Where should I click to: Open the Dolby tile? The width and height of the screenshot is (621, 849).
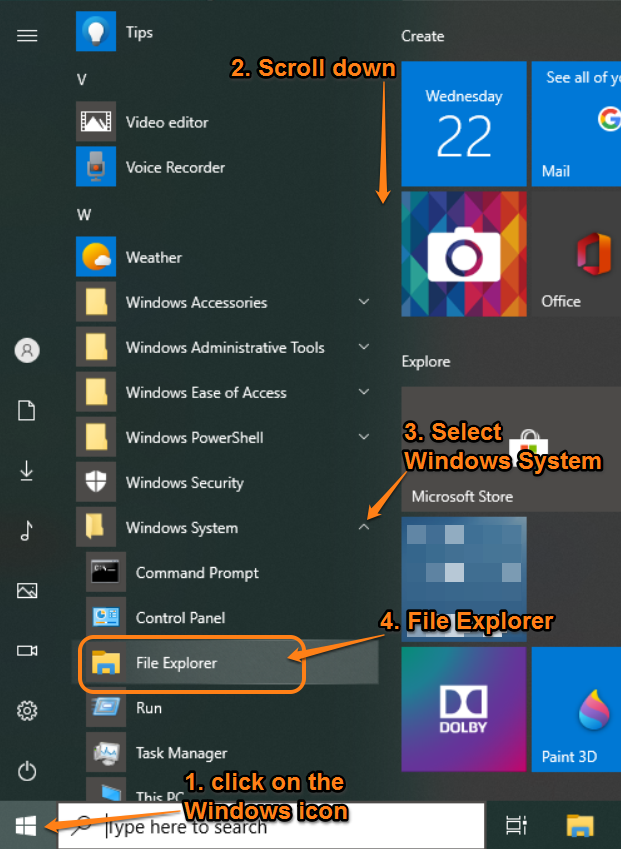click(x=463, y=709)
